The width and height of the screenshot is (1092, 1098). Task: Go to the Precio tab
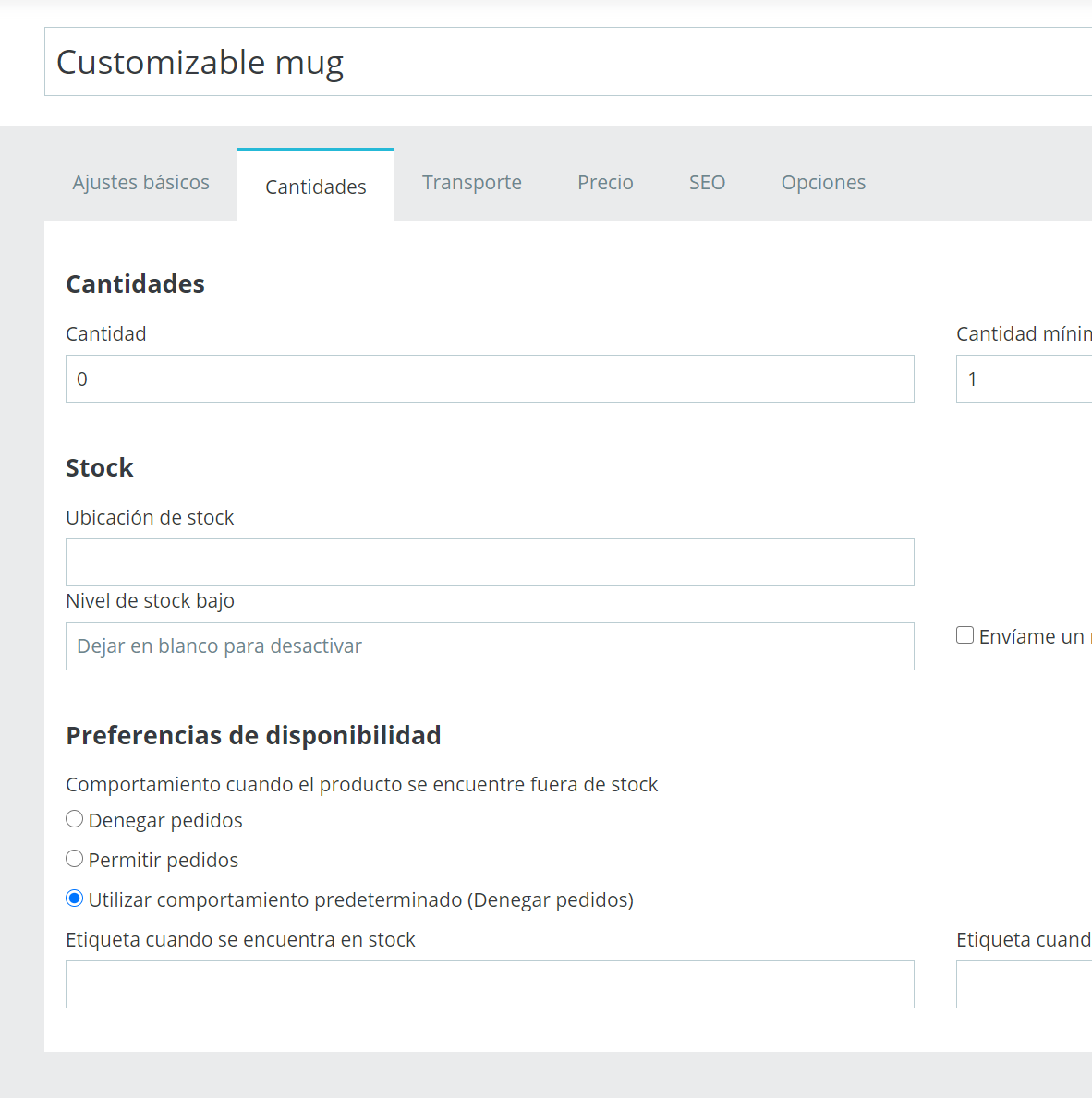click(605, 183)
